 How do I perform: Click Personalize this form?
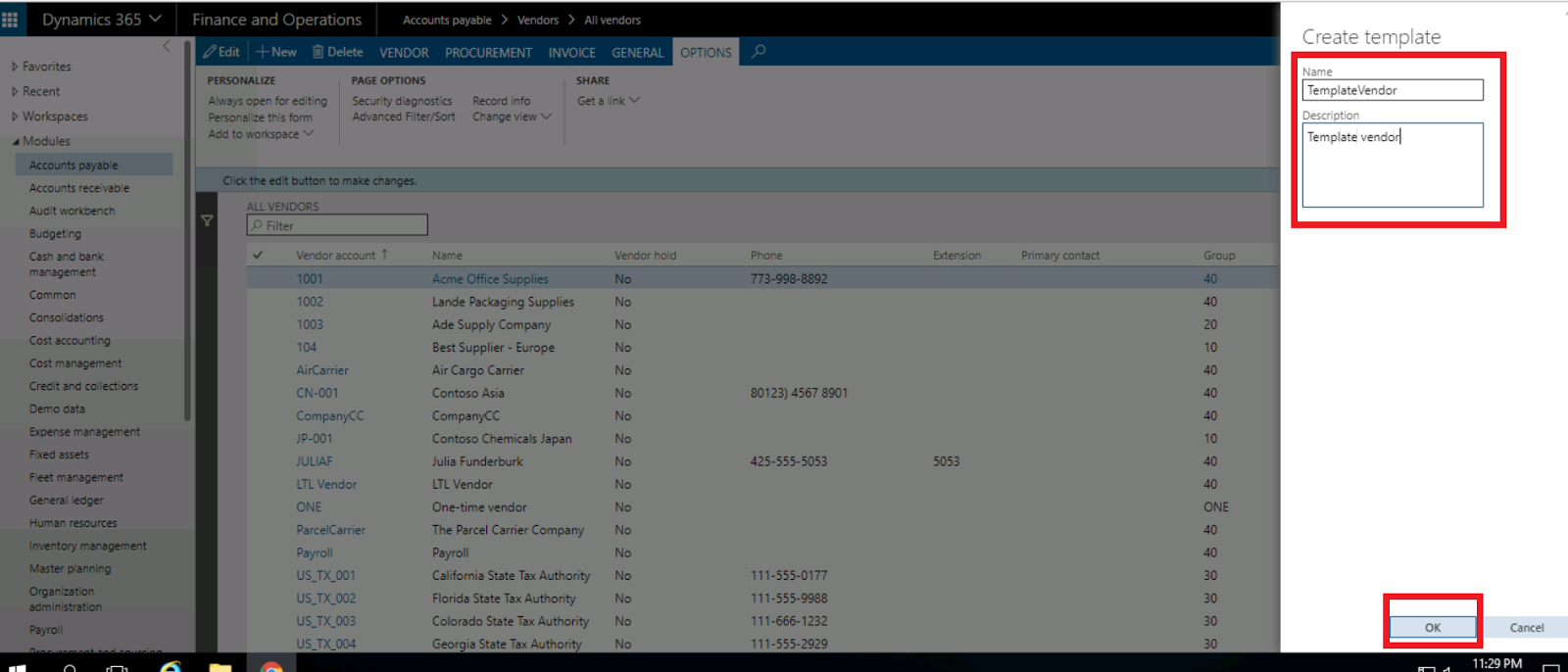pos(260,118)
